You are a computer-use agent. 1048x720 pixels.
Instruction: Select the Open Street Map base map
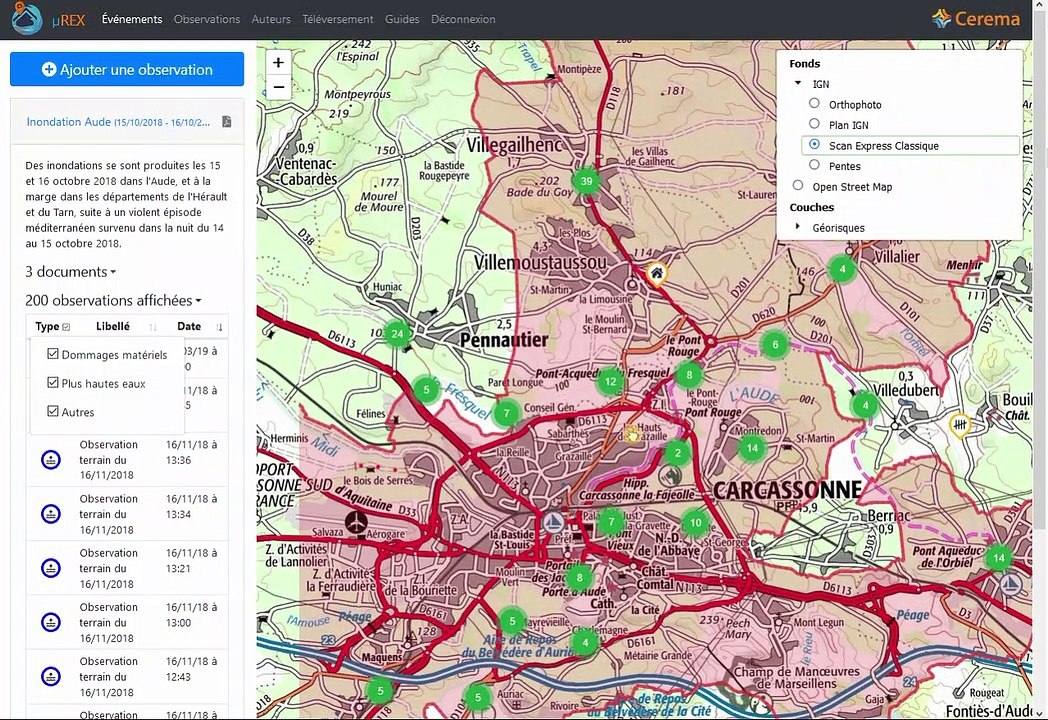[798, 186]
